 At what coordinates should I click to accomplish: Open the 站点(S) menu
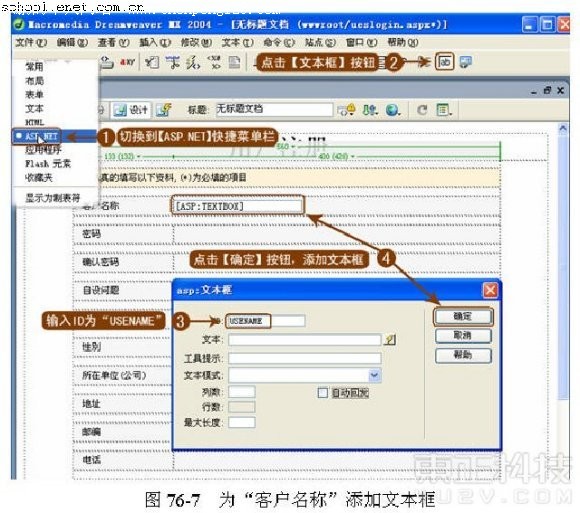tap(320, 43)
